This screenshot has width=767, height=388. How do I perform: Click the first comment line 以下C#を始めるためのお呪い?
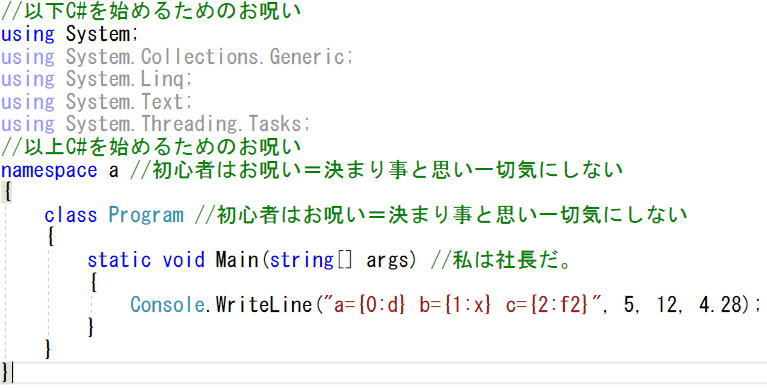[151, 11]
